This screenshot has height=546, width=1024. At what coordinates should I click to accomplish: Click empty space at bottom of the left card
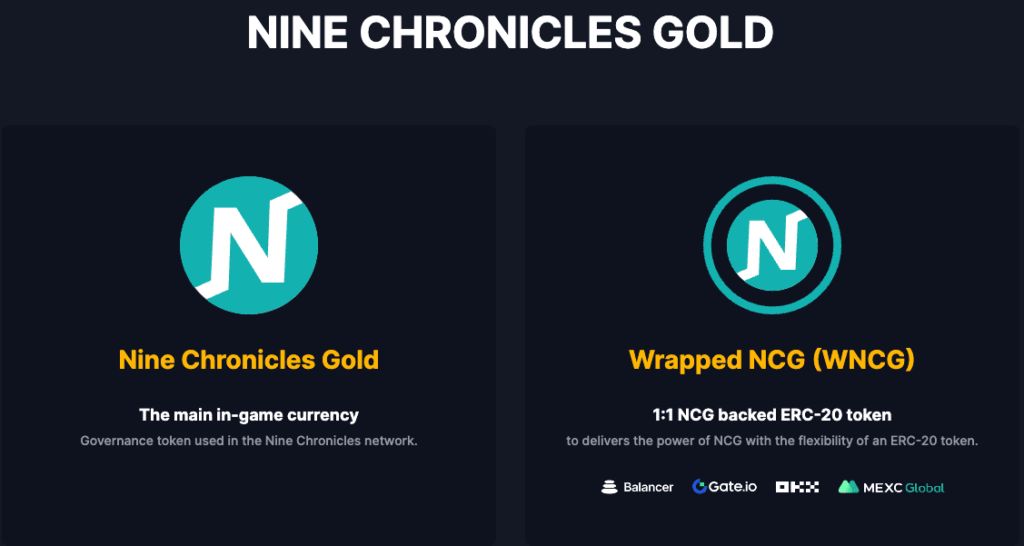249,510
